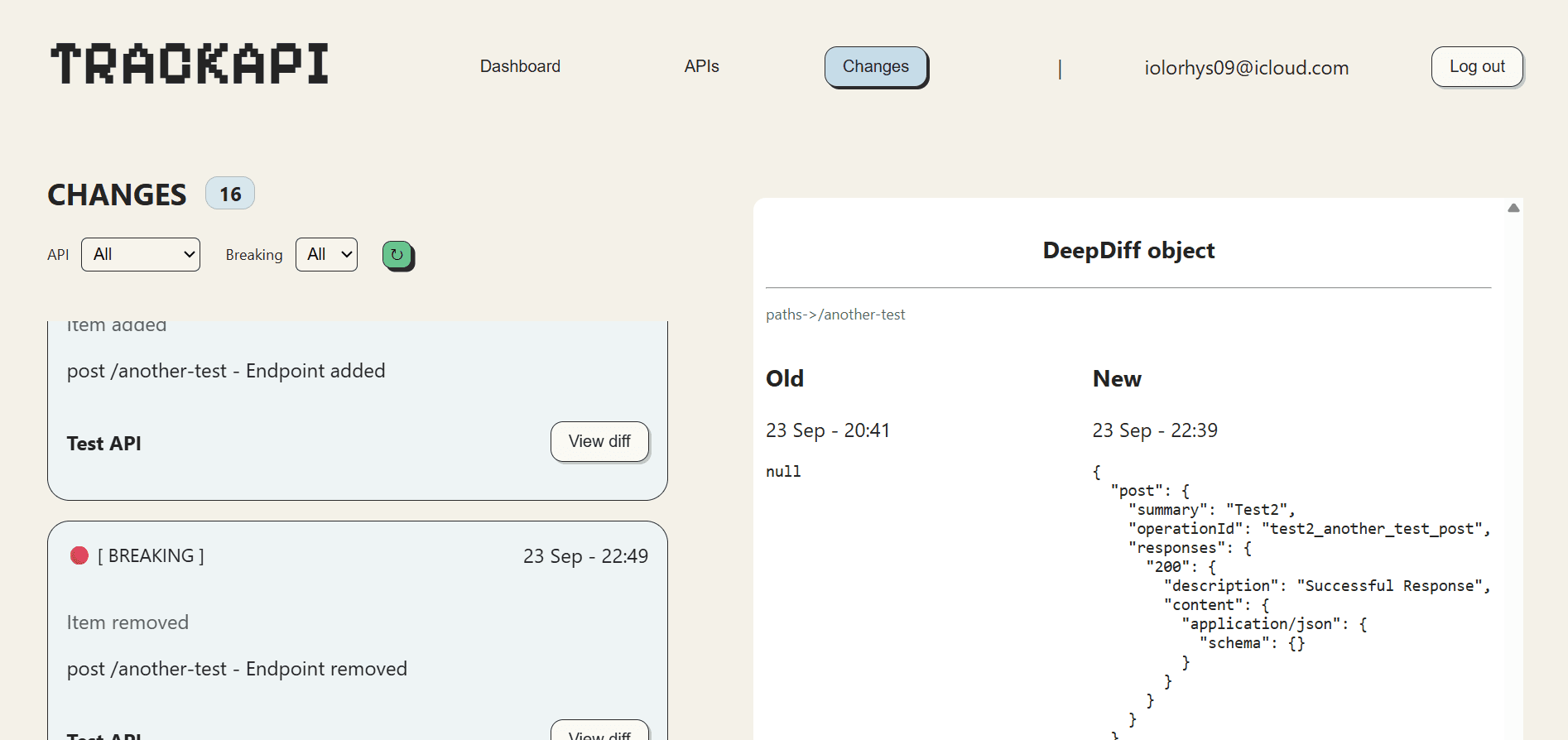Click the "schema": {} JSON line

(x=1253, y=643)
